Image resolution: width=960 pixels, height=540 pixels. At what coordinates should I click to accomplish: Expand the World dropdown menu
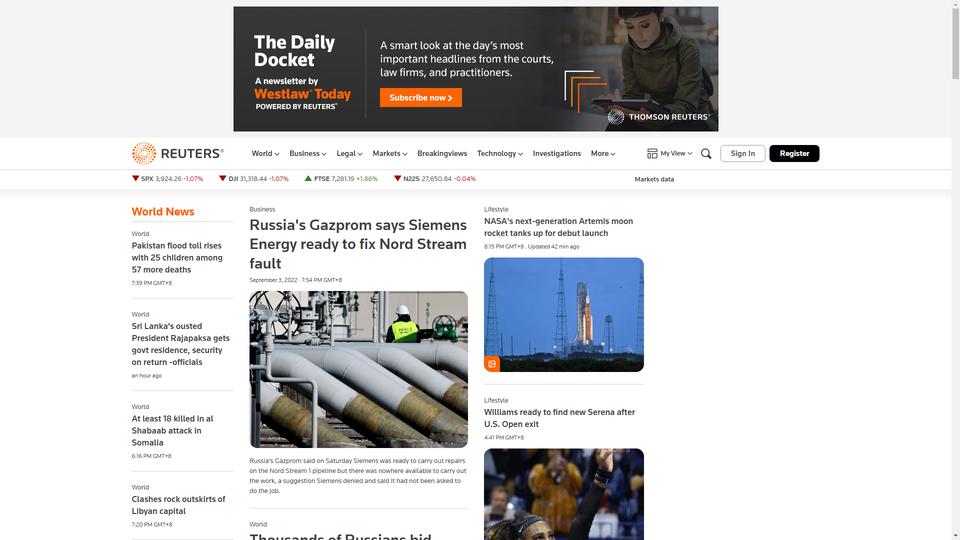click(265, 154)
